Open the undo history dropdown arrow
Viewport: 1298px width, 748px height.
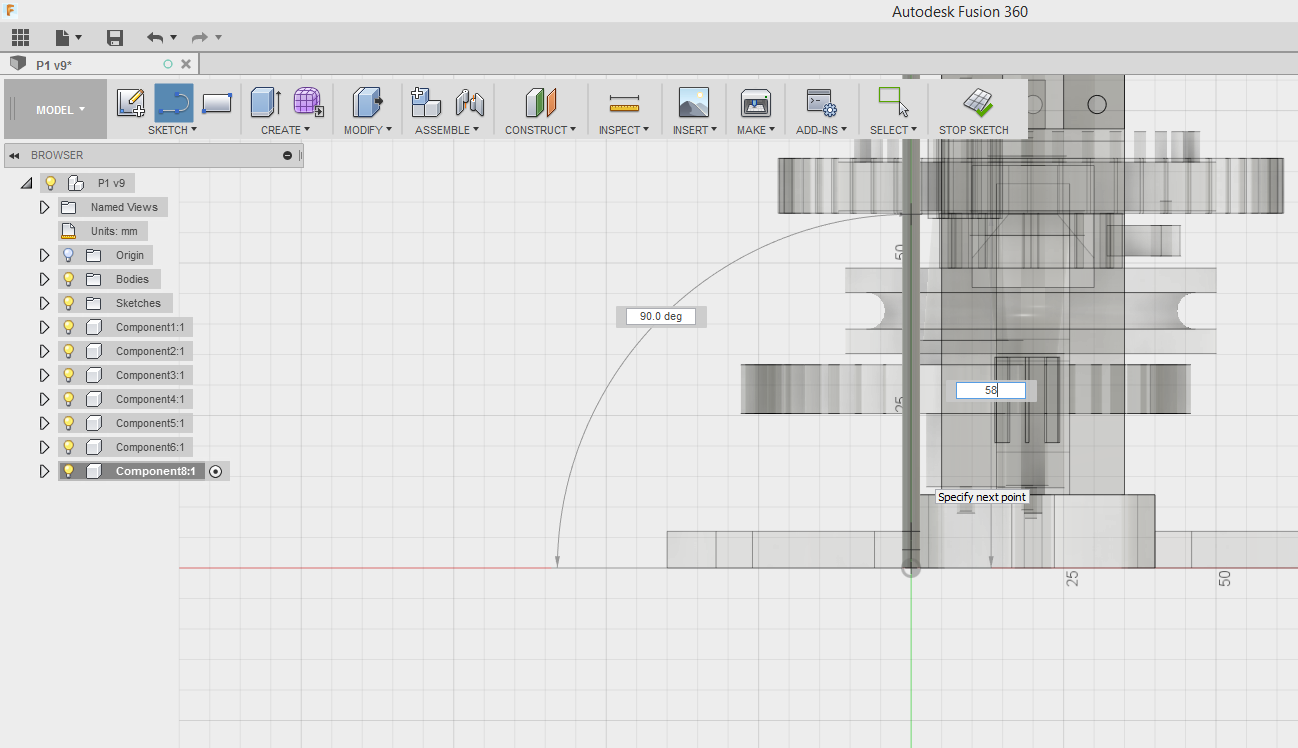[x=174, y=38]
